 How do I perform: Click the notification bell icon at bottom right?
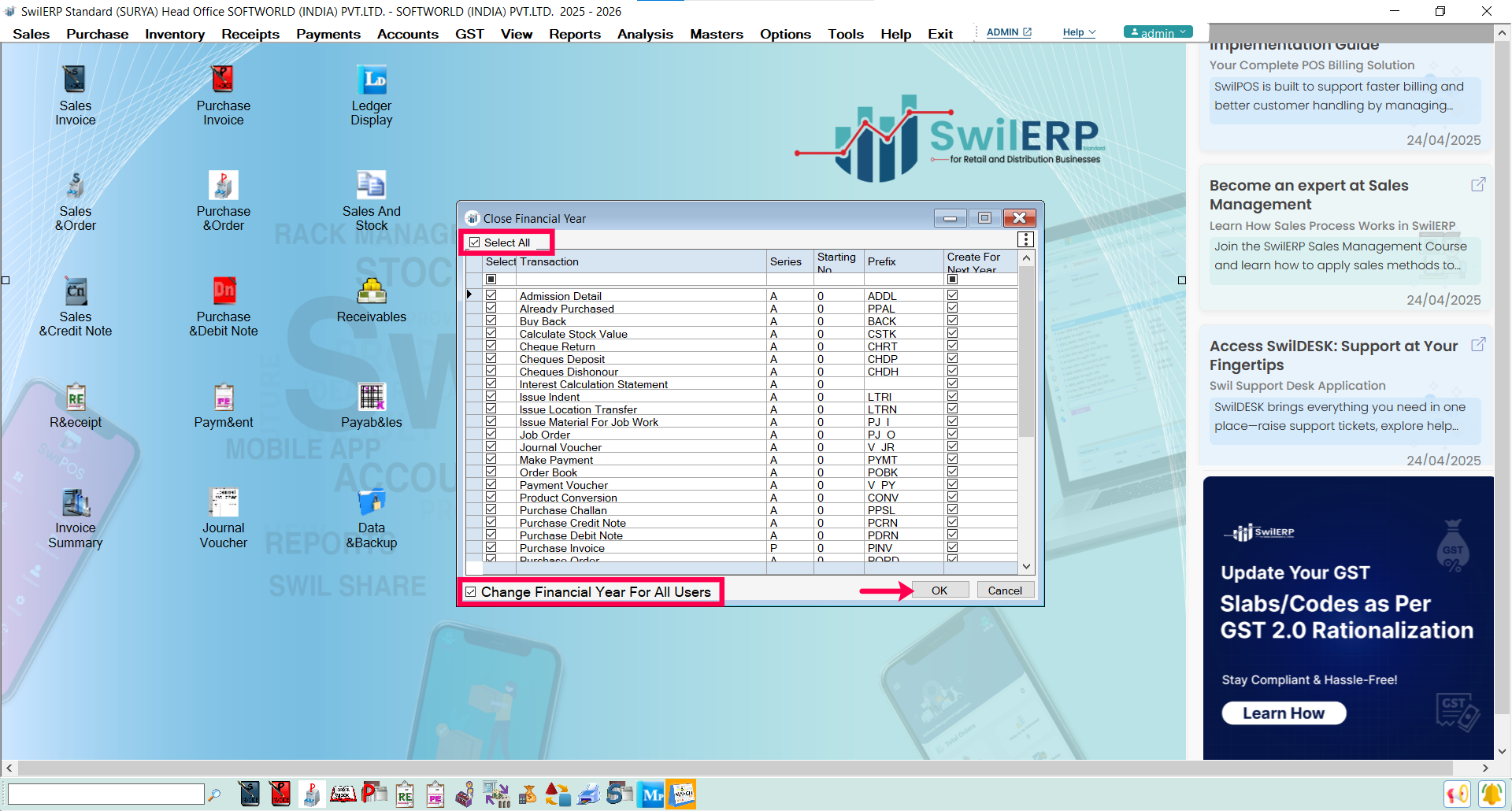coord(1491,794)
